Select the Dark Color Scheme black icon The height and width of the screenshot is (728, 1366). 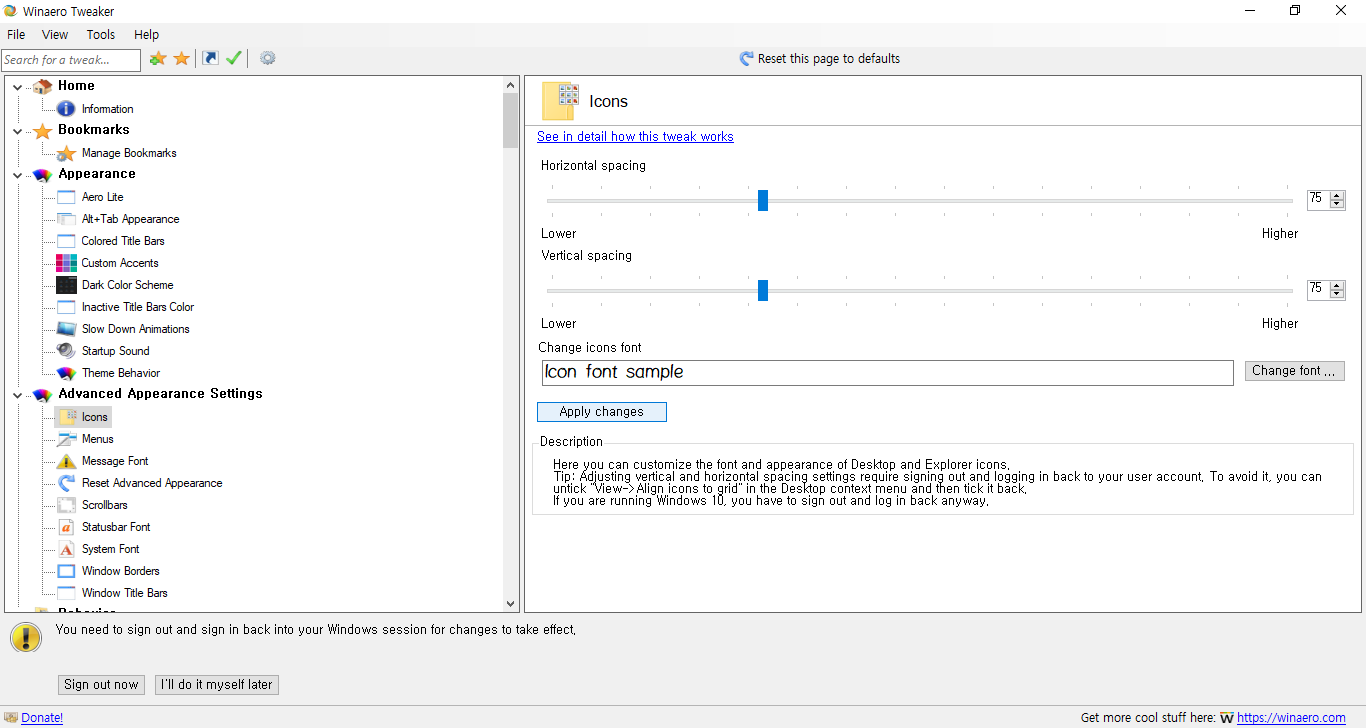[66, 285]
